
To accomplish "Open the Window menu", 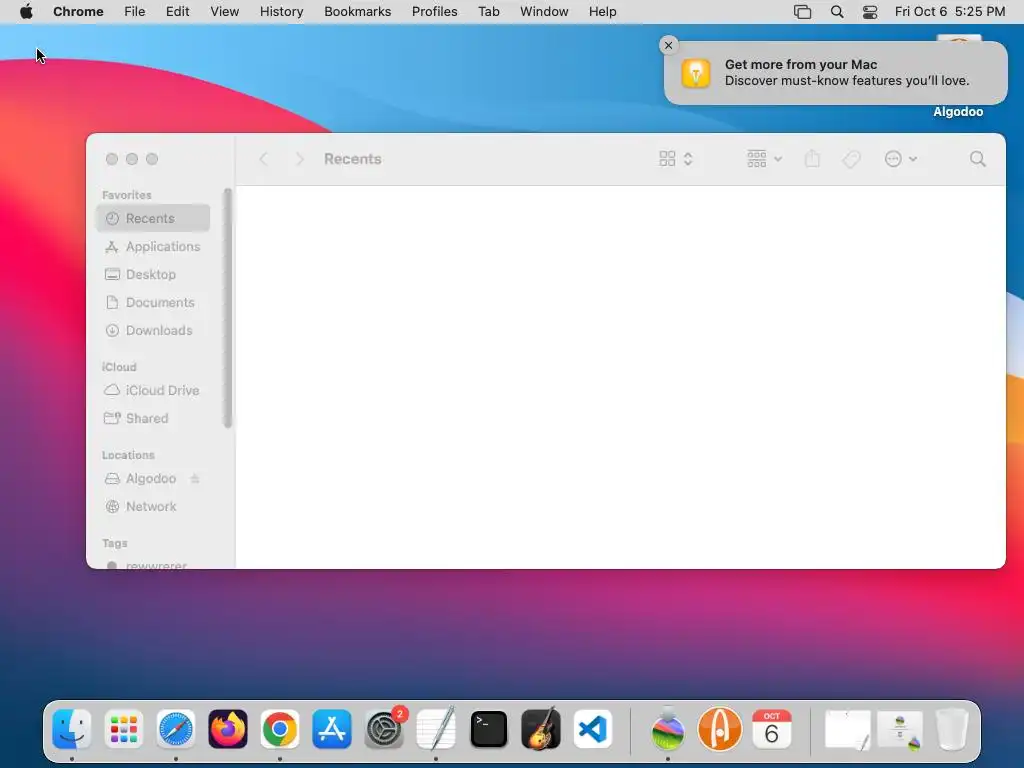I will point(544,12).
